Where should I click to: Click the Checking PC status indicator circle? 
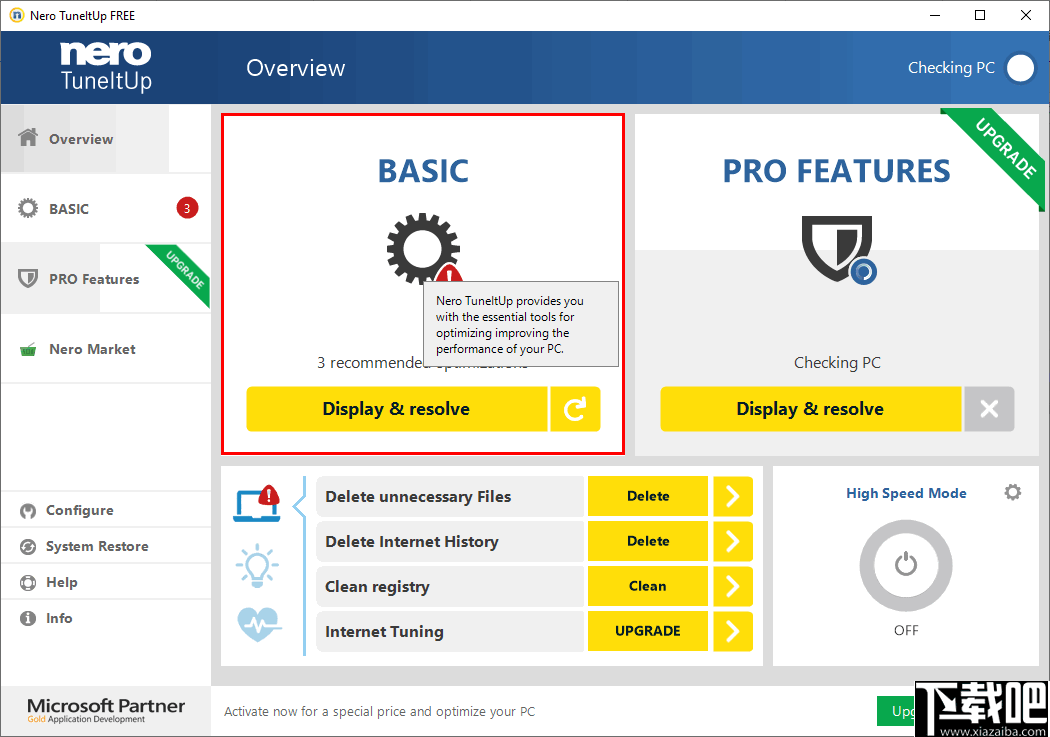(x=1021, y=68)
